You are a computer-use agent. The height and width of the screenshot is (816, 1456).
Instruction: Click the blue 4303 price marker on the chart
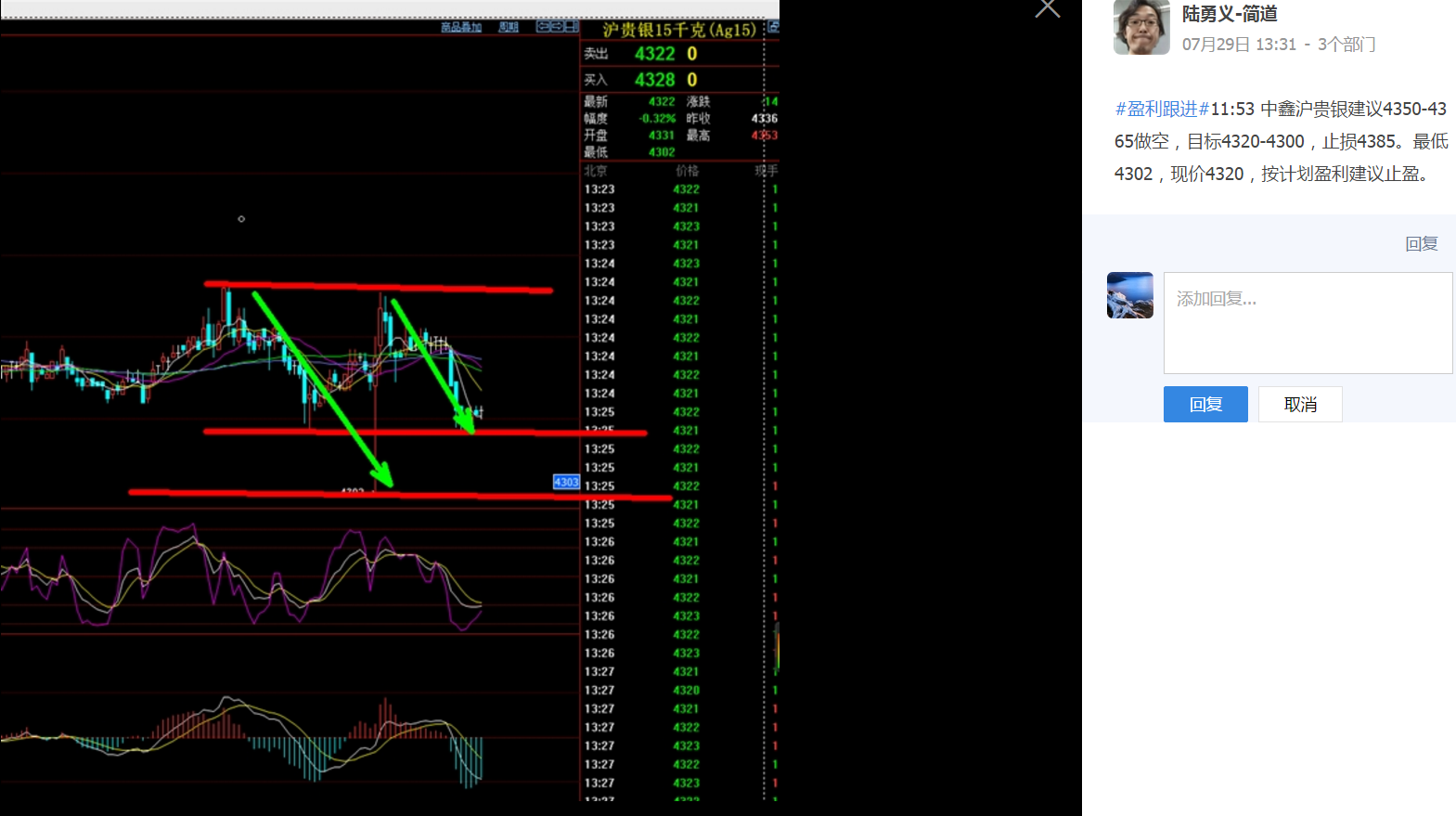tap(566, 482)
